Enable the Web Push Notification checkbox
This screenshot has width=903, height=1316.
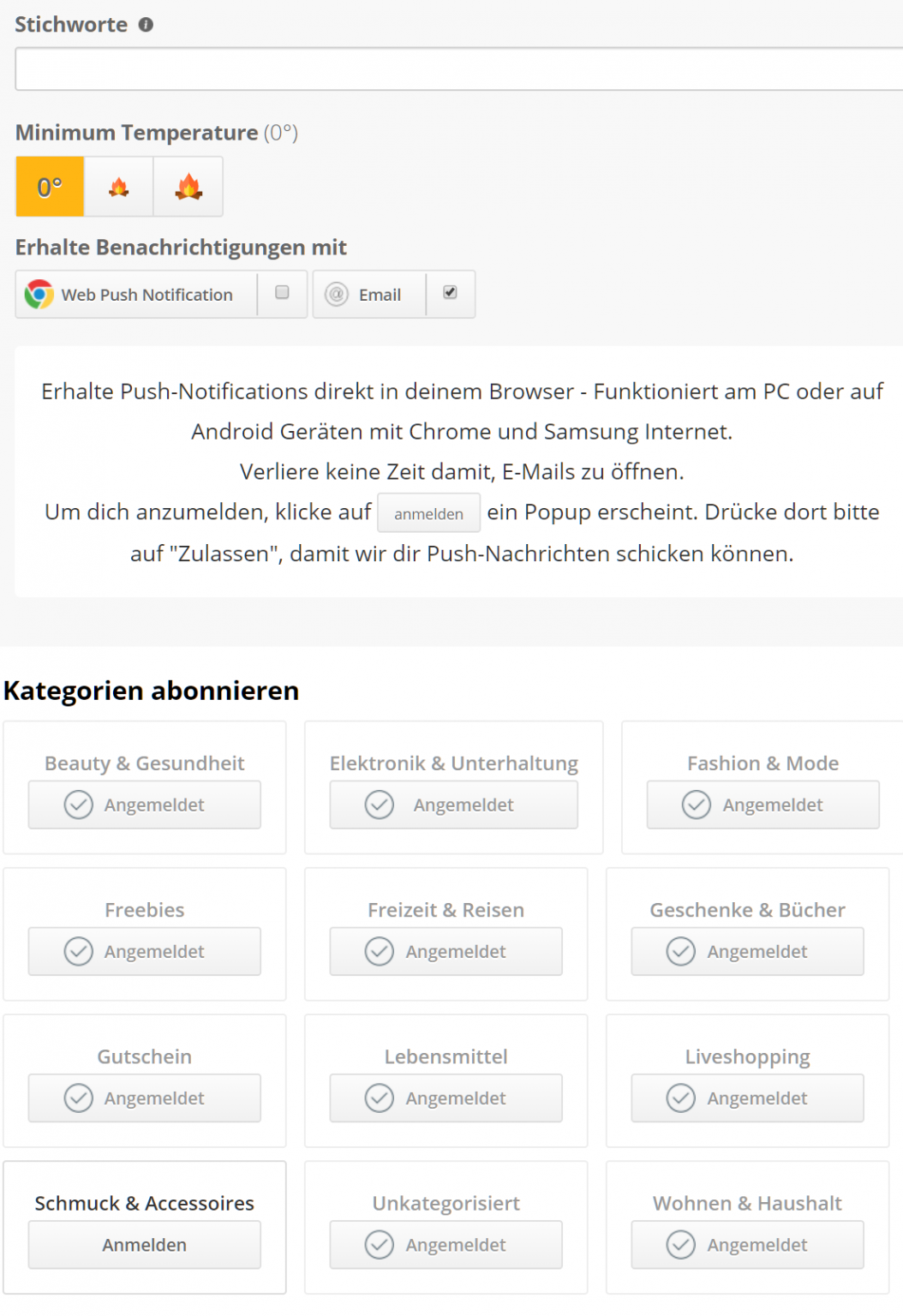tap(282, 292)
